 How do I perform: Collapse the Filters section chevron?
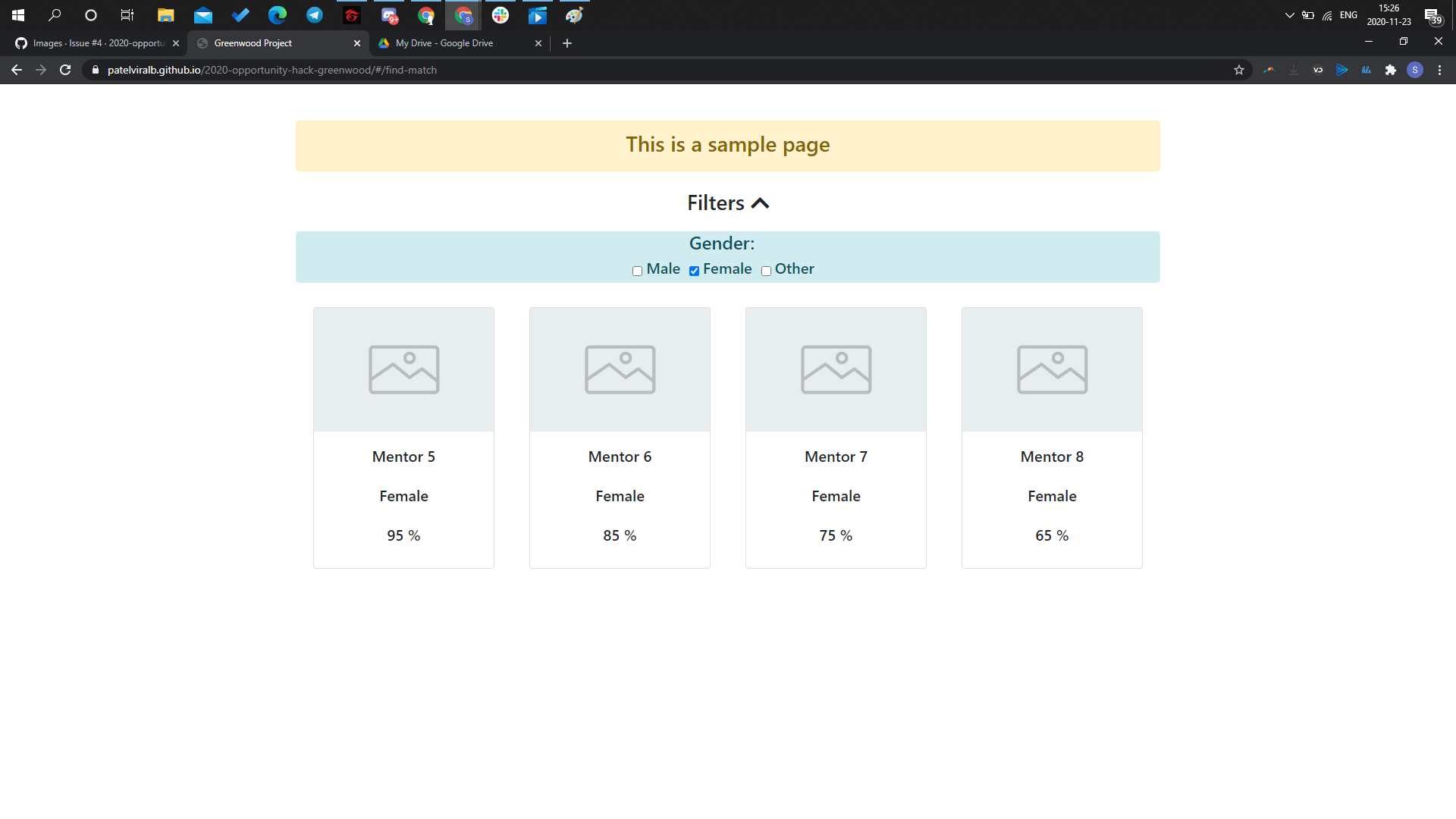760,203
